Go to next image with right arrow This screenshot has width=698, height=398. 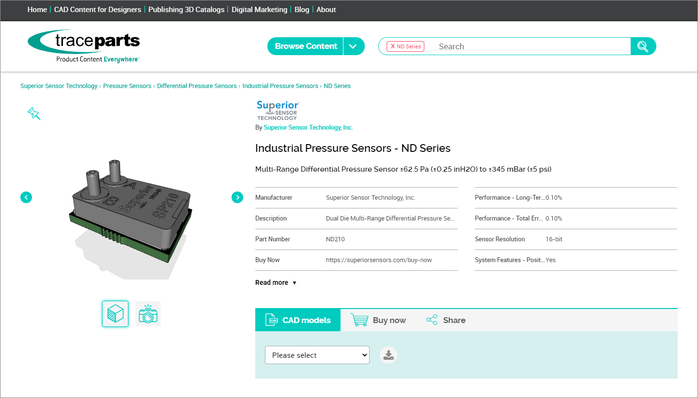237,197
